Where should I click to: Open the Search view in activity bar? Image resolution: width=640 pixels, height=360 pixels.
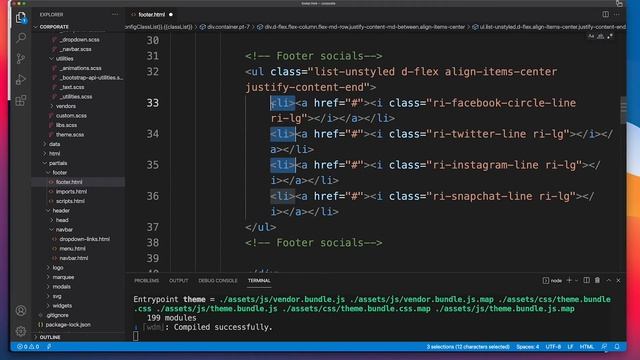coord(21,38)
